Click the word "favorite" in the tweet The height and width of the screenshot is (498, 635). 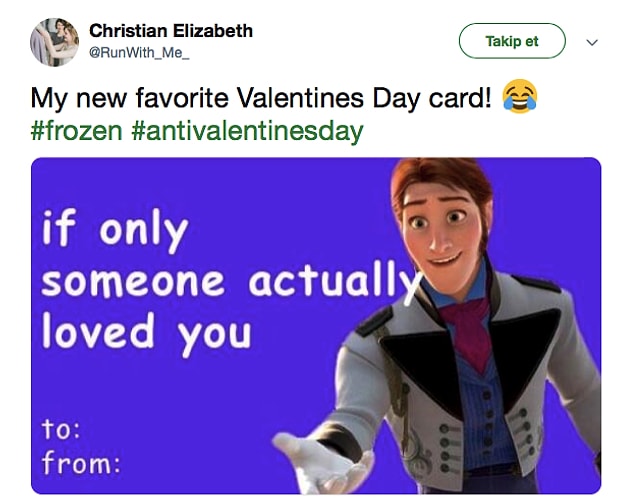click(x=182, y=98)
